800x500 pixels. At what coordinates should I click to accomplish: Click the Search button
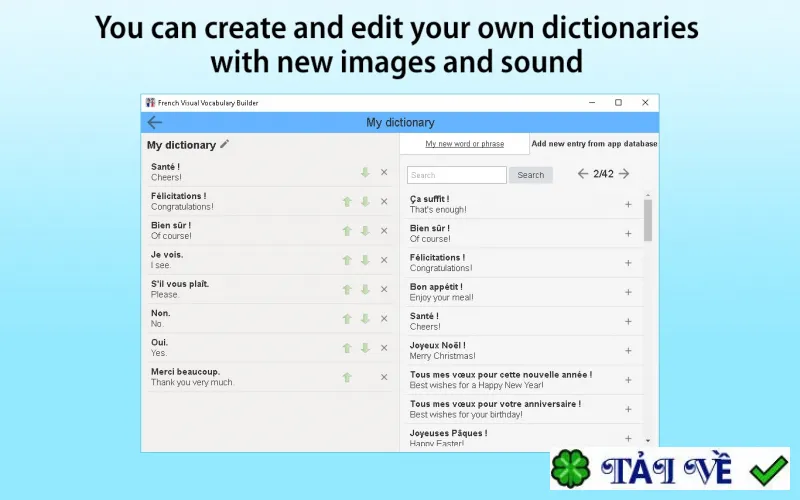point(531,175)
